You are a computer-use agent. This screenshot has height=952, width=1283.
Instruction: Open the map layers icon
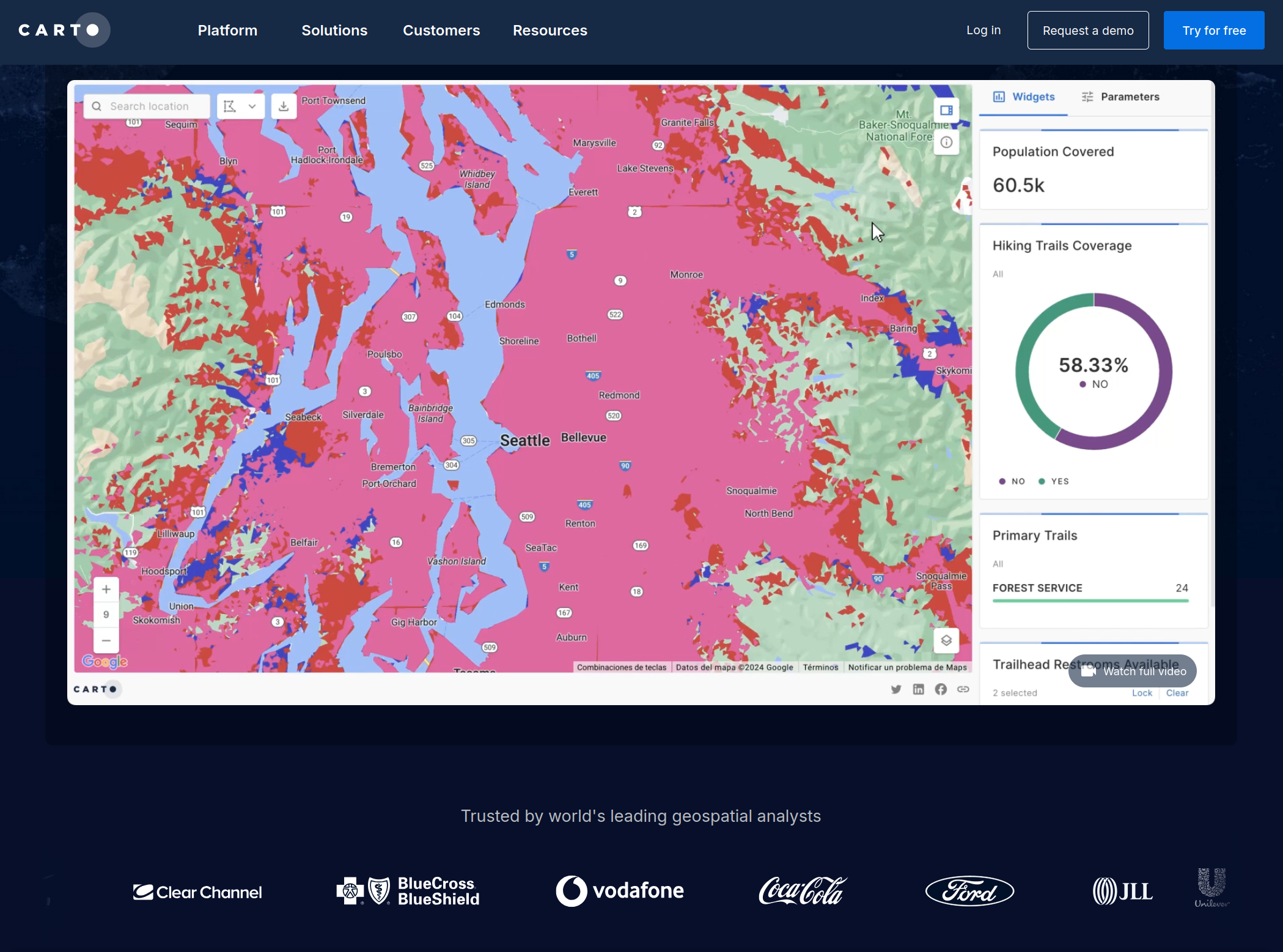point(946,640)
